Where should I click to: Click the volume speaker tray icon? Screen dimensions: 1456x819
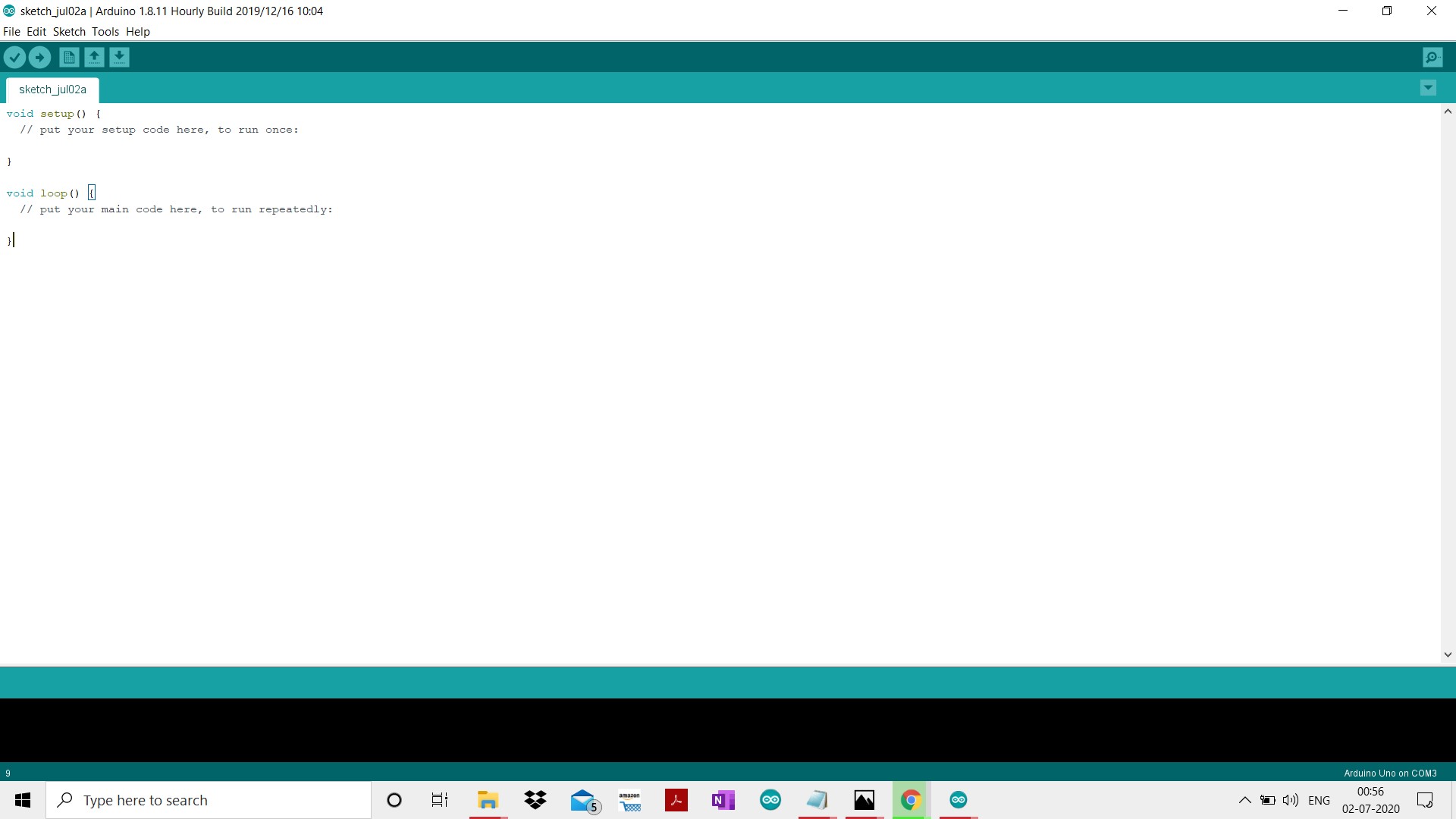tap(1290, 800)
